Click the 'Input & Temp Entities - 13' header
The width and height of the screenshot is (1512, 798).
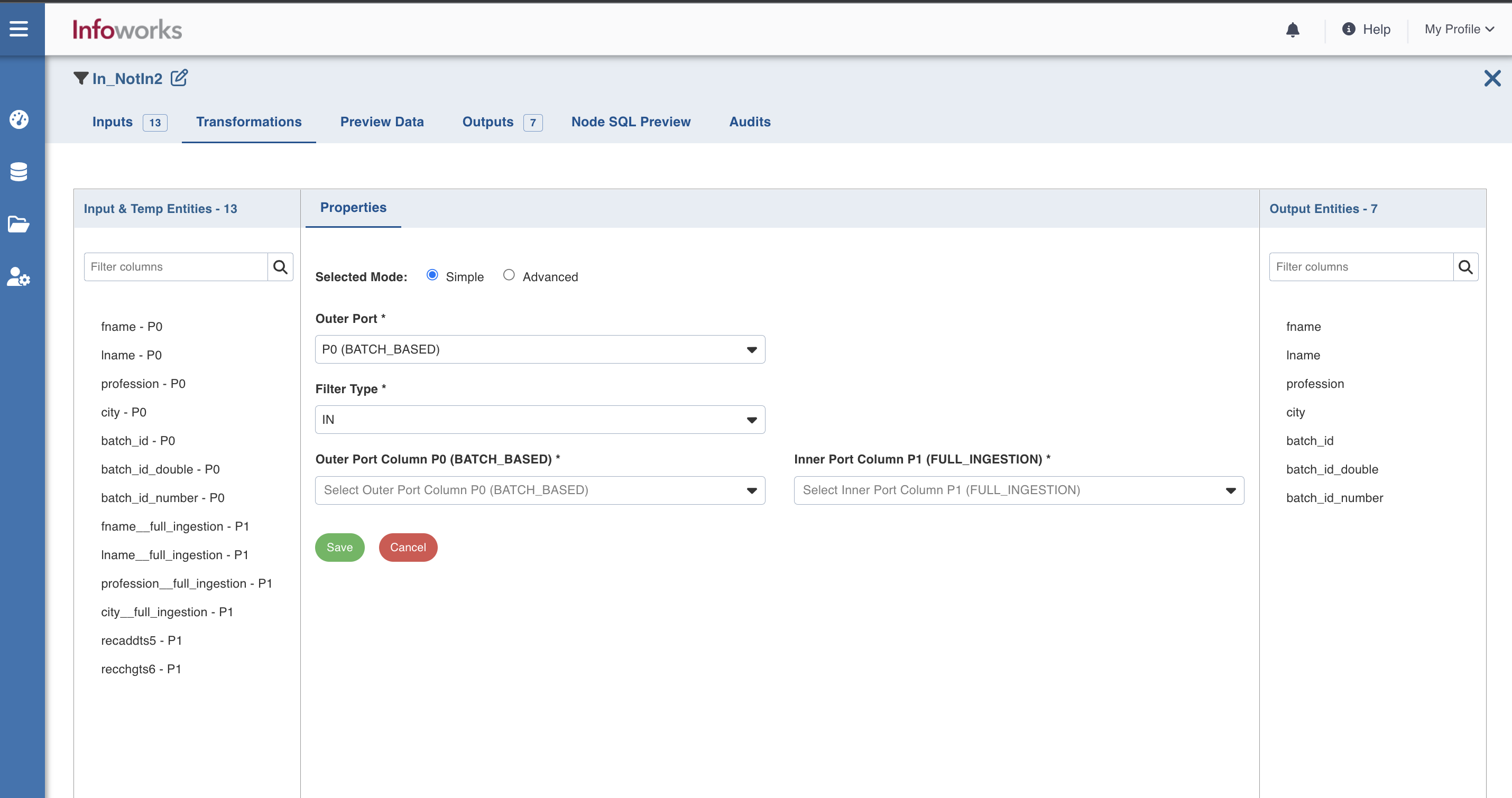coord(160,209)
